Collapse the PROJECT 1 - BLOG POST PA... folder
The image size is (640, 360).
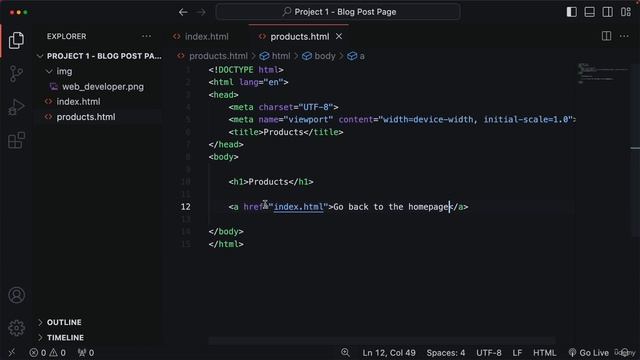pos(100,56)
